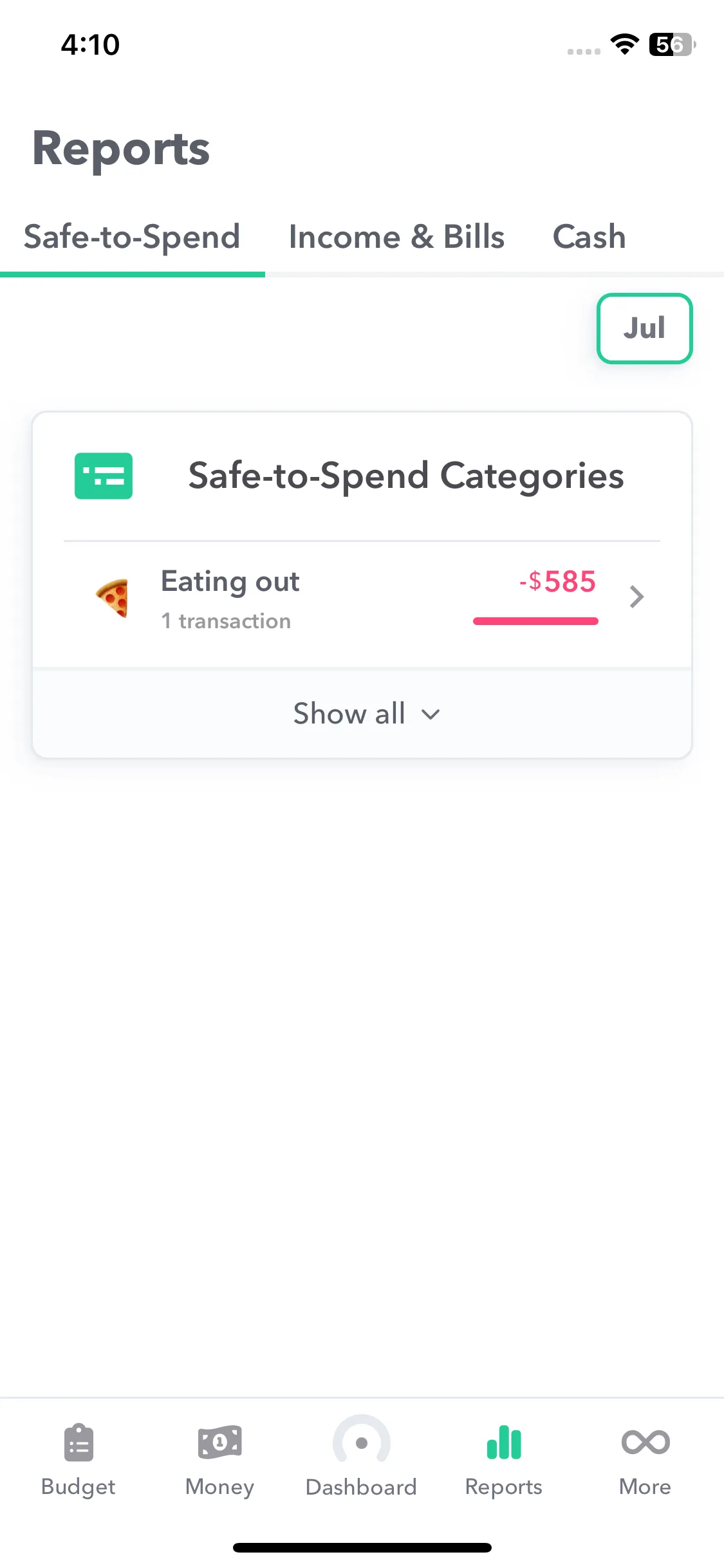Expand the Show all categories list

[x=362, y=714]
